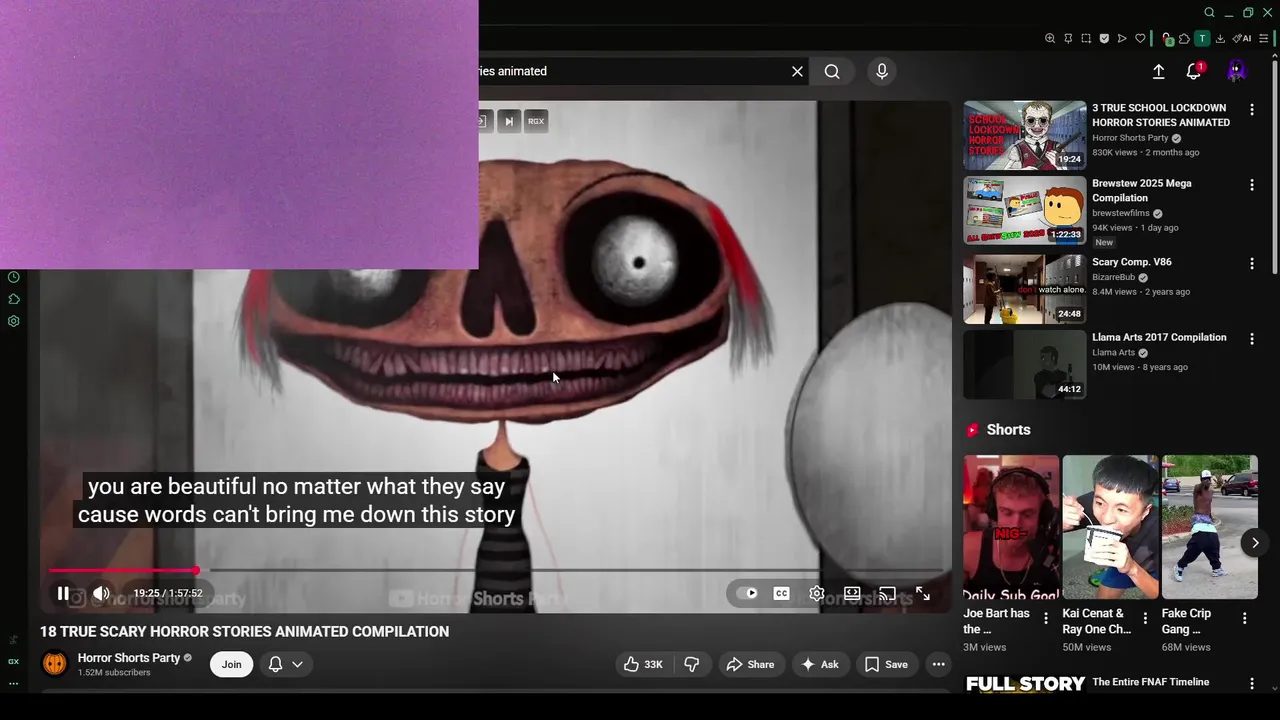Skip with overlay next-track button
Image resolution: width=1280 pixels, height=720 pixels.
coord(508,121)
